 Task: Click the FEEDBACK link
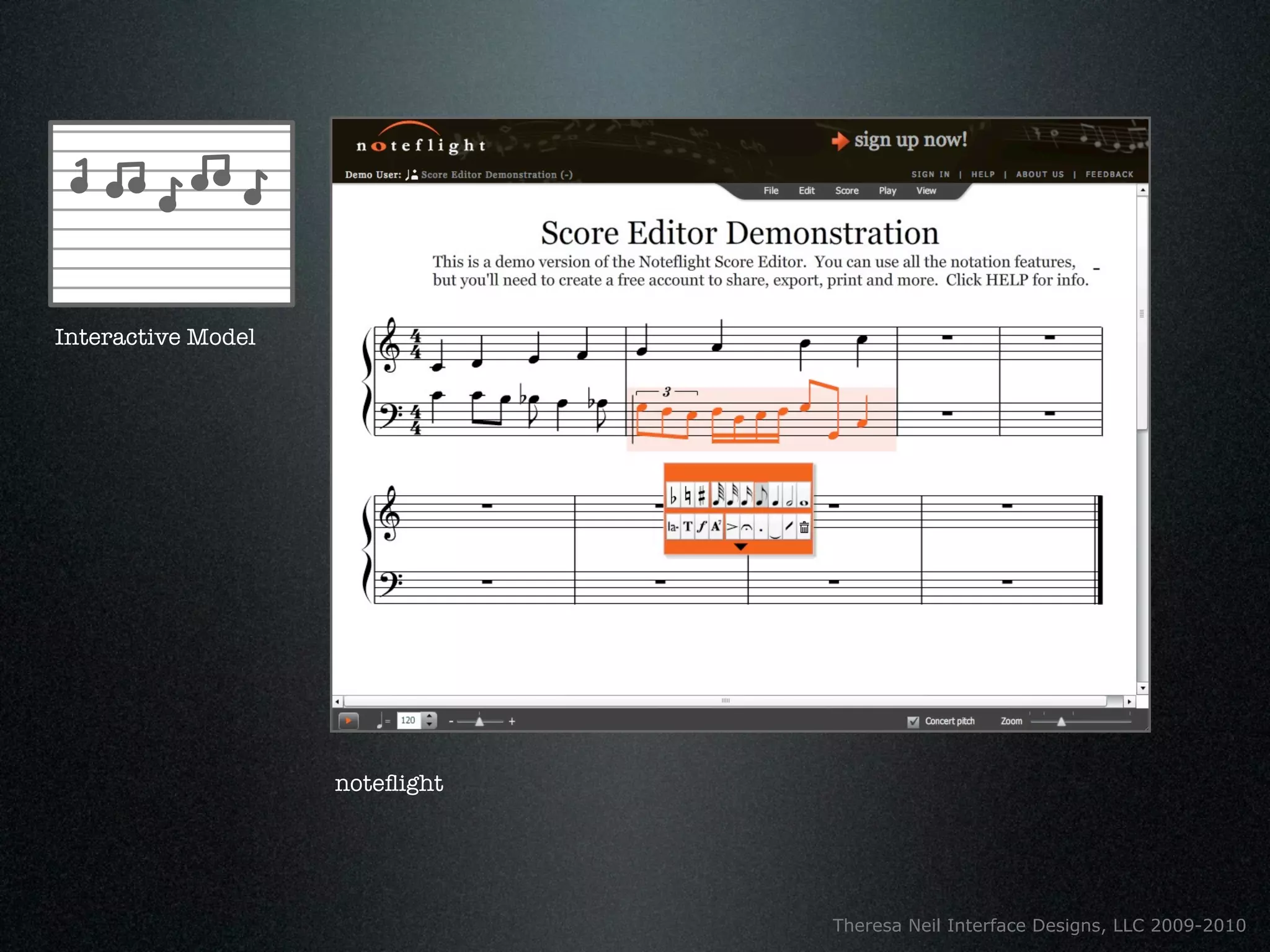point(1109,175)
